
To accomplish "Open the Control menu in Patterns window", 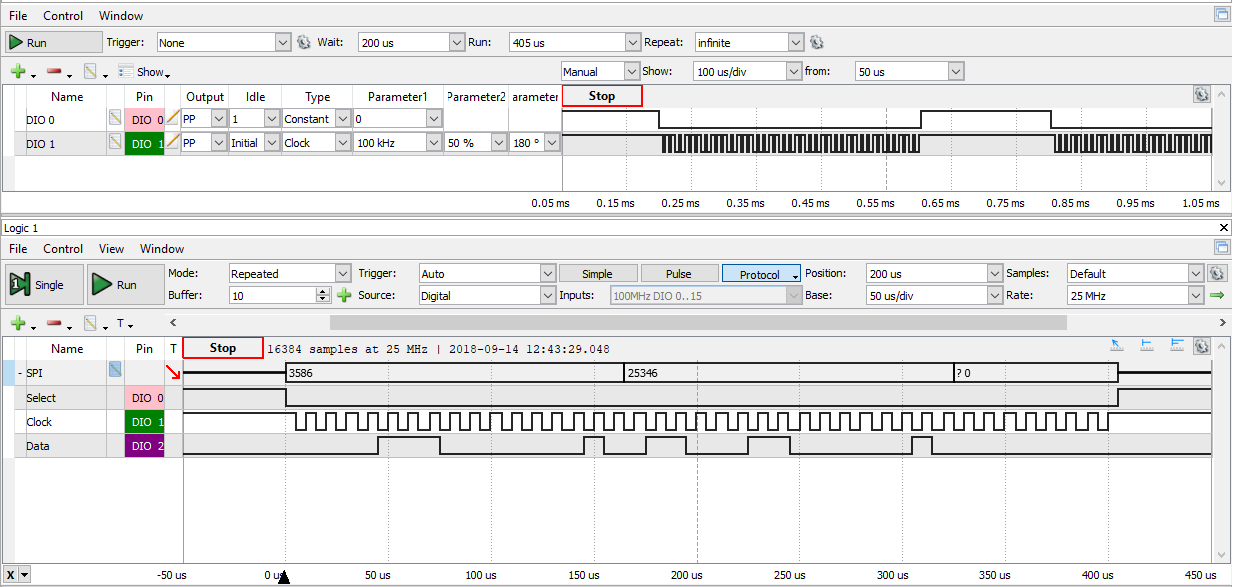I will click(x=63, y=16).
